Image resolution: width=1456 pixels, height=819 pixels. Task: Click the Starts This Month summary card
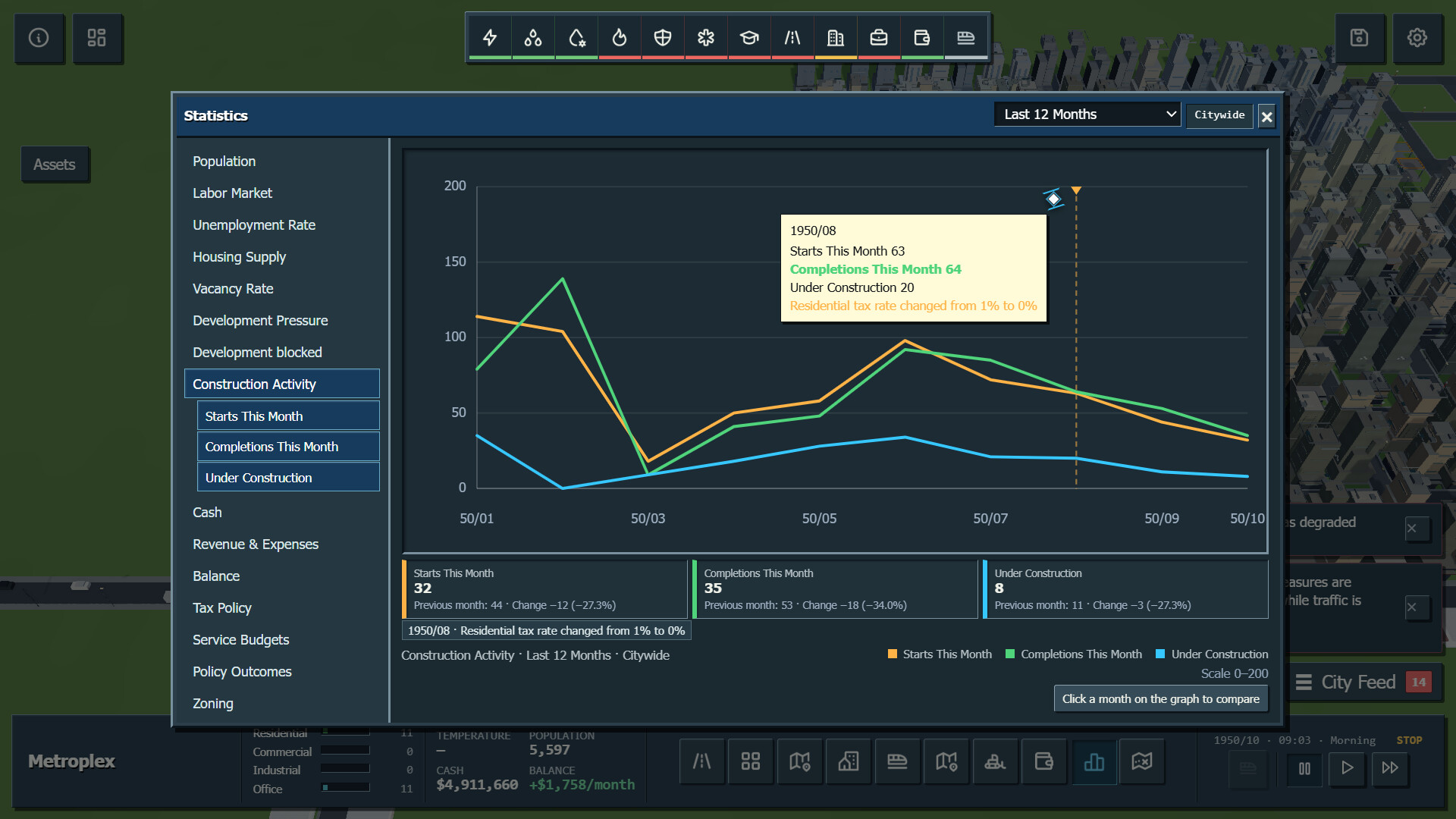pos(544,589)
